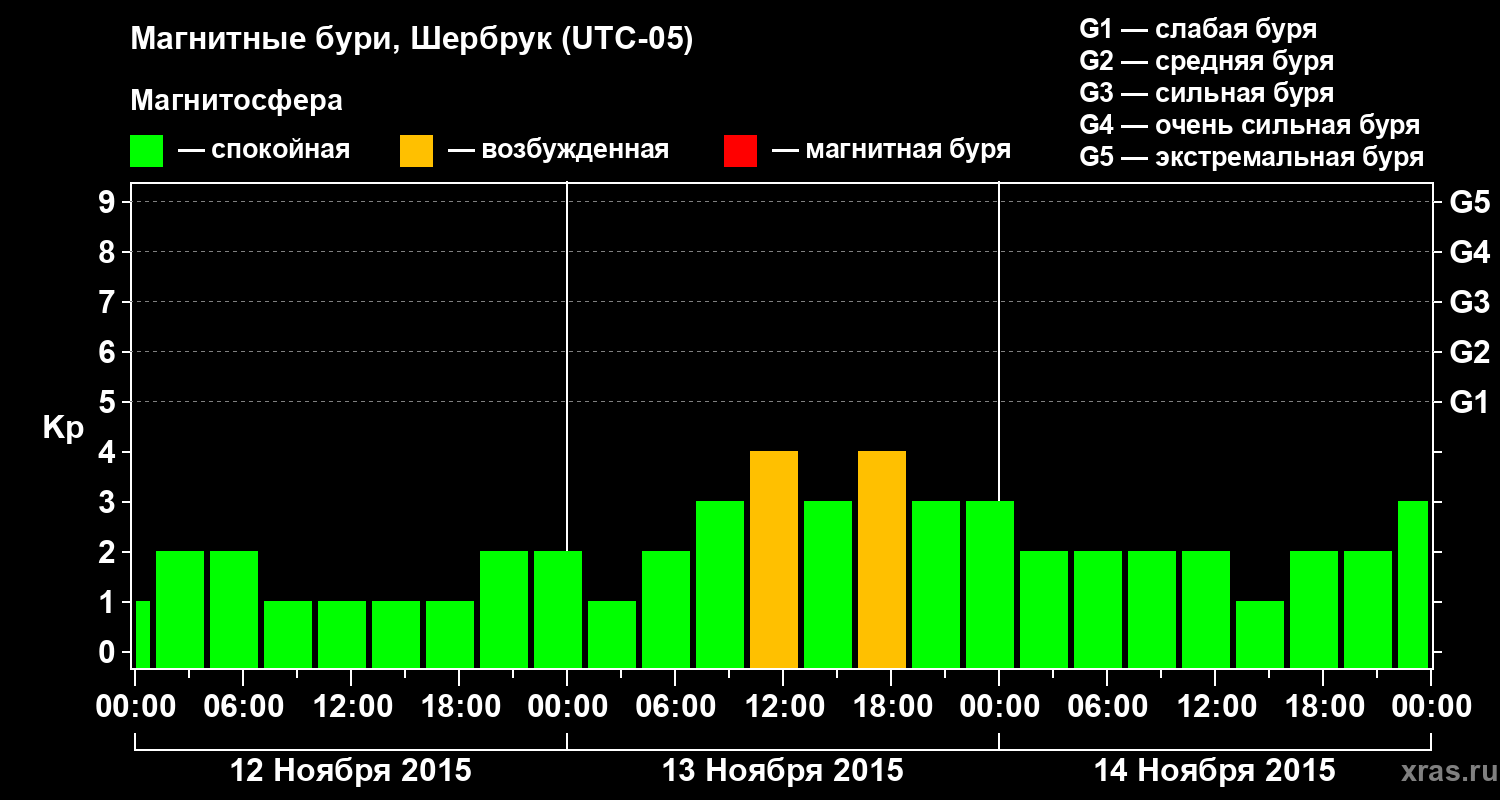Viewport: 1500px width, 800px height.
Task: Click the orange 'возбужденная' legend swatch
Action: (417, 151)
